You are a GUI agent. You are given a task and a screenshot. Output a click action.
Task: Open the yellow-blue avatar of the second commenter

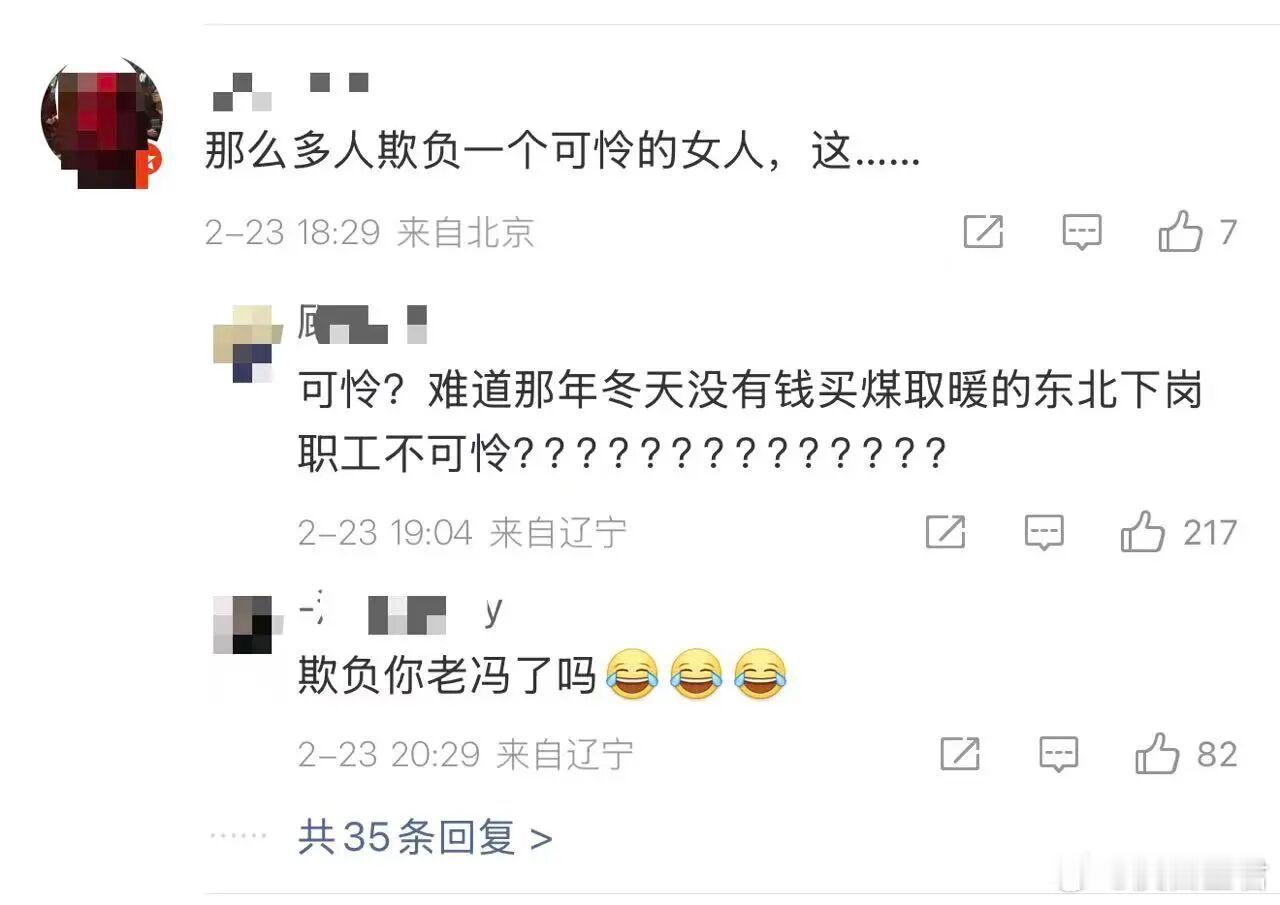pos(243,343)
